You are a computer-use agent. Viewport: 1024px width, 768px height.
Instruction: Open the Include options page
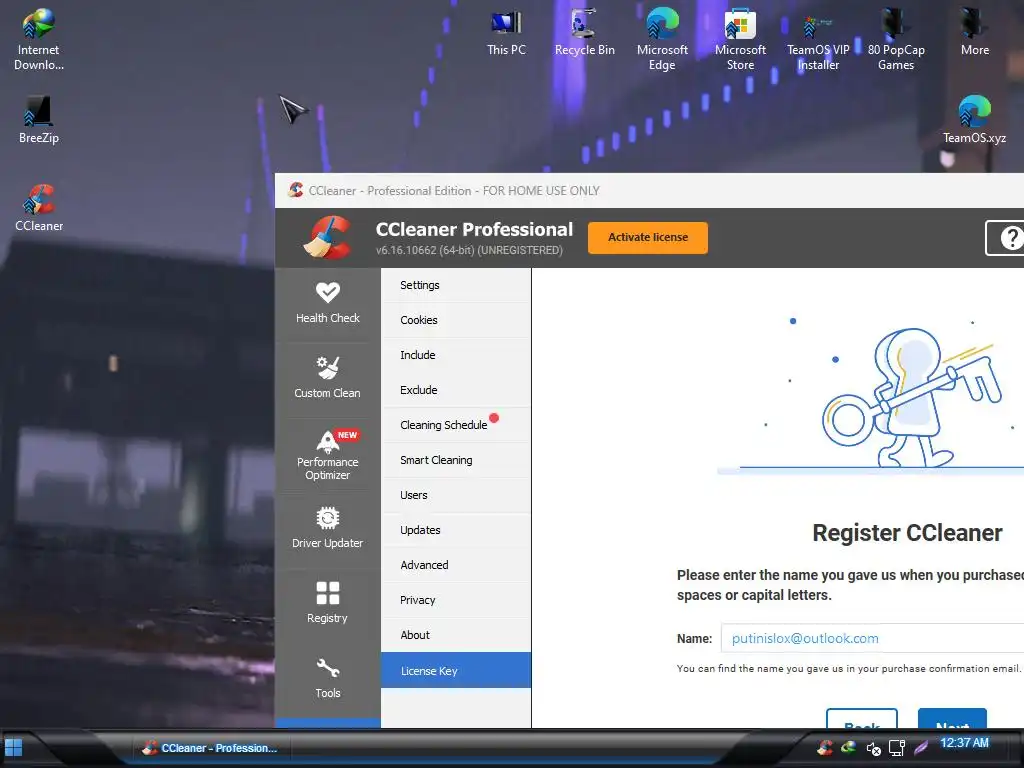(456, 355)
